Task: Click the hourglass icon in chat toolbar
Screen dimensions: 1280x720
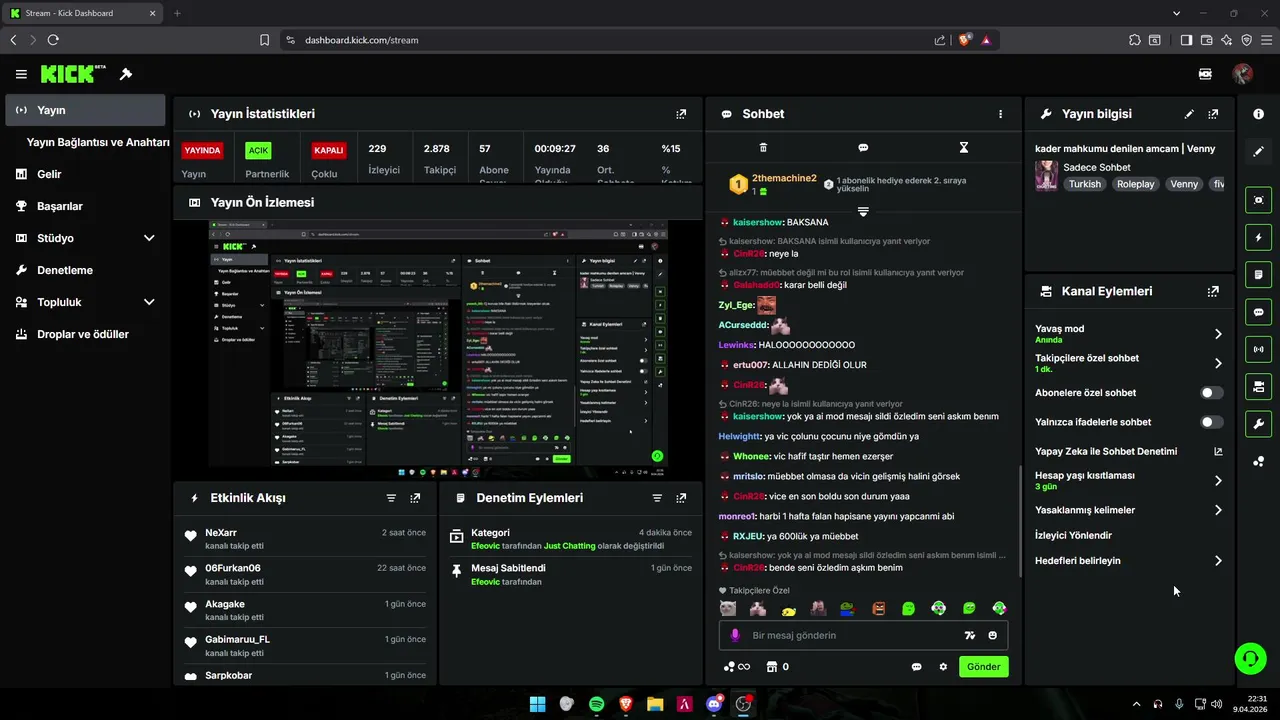Action: 964,147
